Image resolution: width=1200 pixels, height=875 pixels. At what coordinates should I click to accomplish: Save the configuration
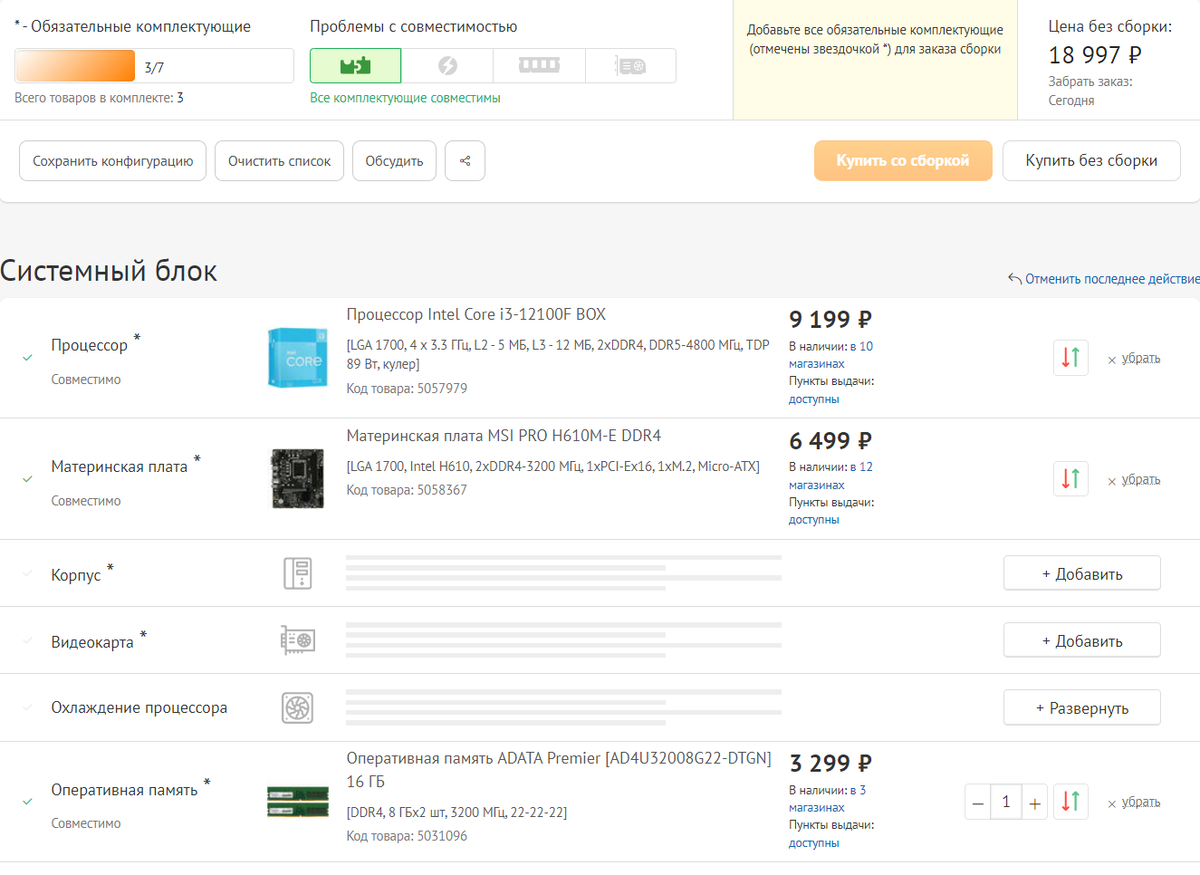(x=113, y=161)
